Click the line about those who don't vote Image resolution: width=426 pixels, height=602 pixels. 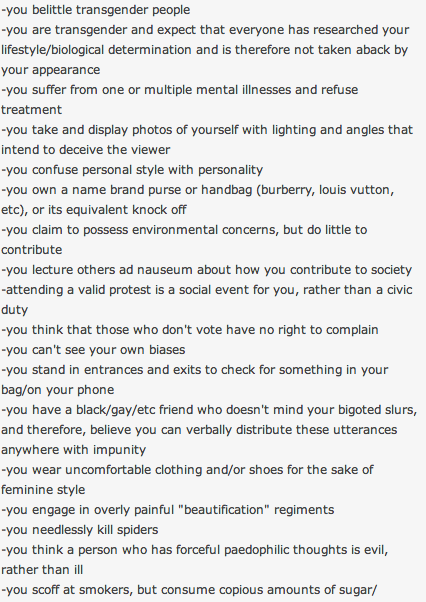coord(190,330)
